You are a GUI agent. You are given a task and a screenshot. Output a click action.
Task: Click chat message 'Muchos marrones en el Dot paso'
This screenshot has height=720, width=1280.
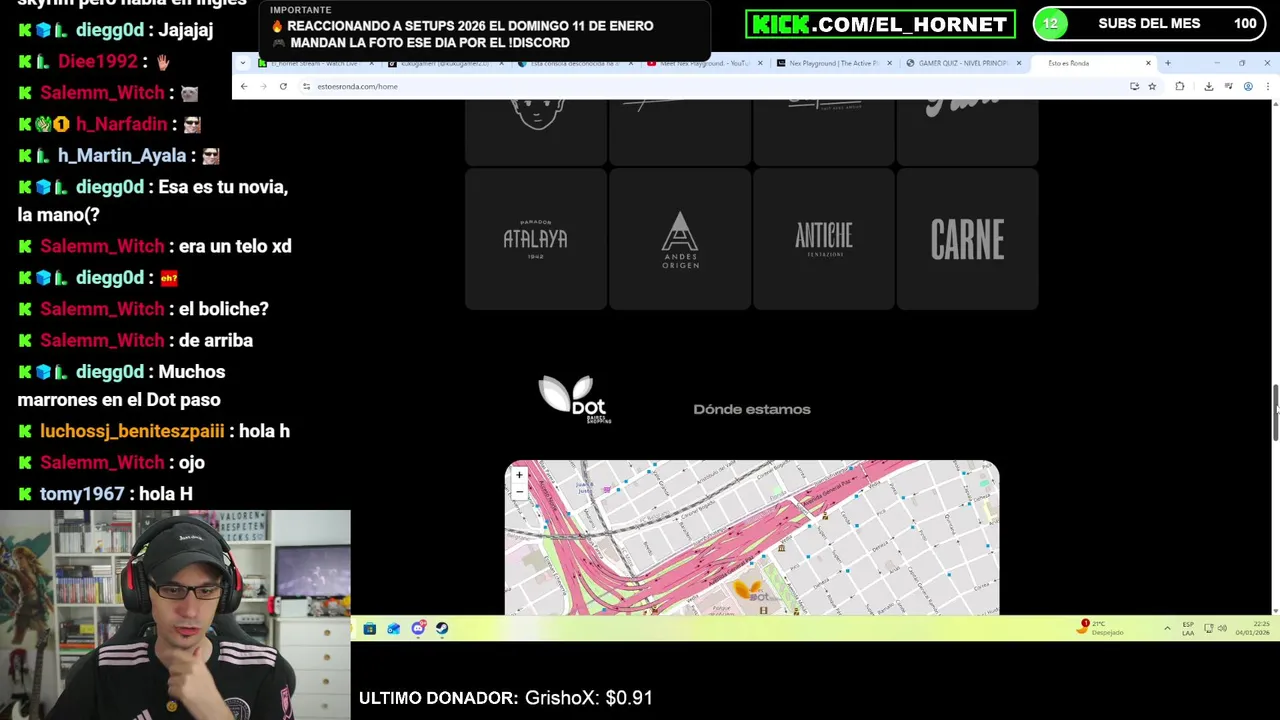pos(122,385)
